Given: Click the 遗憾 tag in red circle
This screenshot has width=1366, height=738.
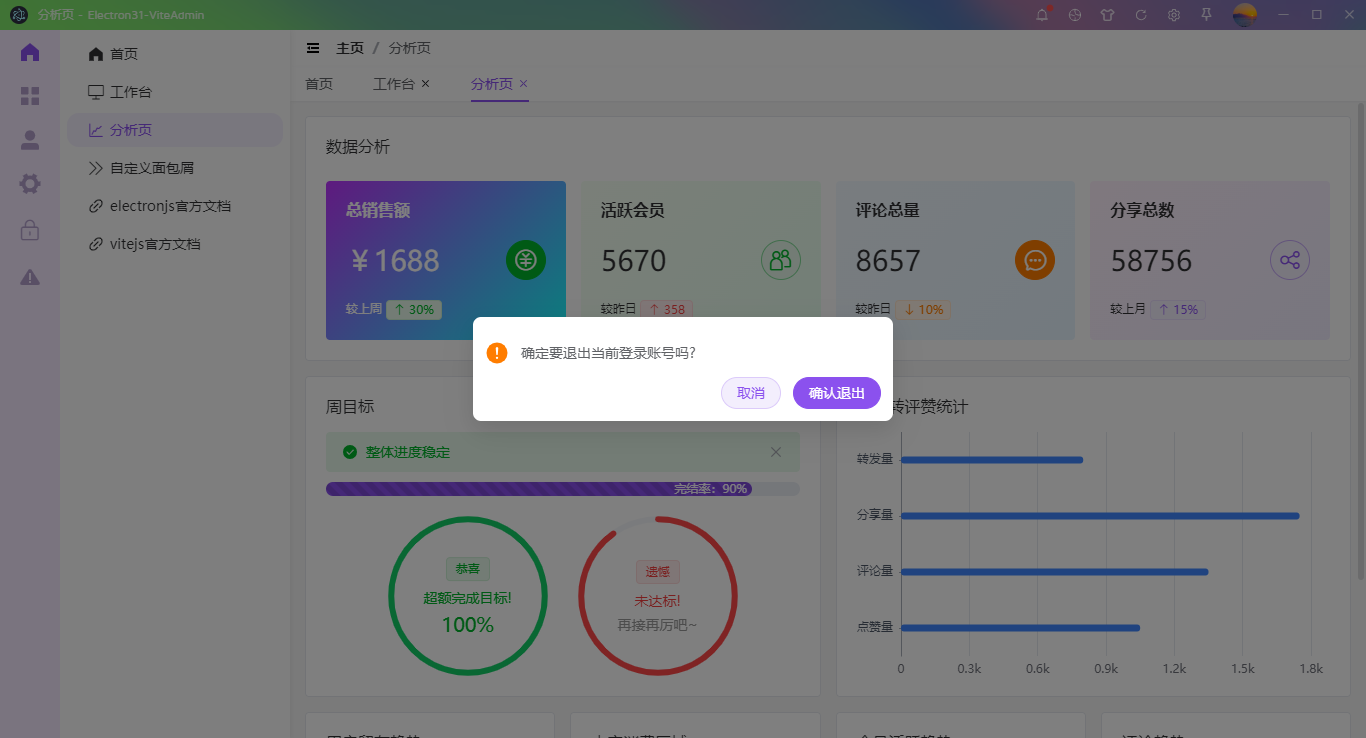Looking at the screenshot, I should coord(658,572).
